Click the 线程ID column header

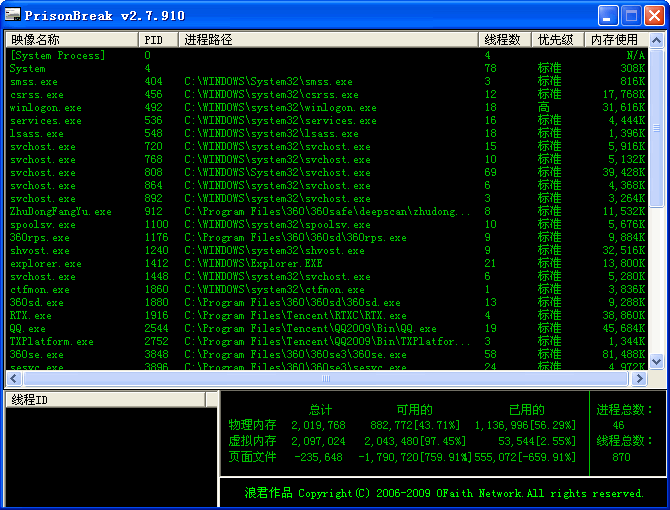(x=106, y=400)
